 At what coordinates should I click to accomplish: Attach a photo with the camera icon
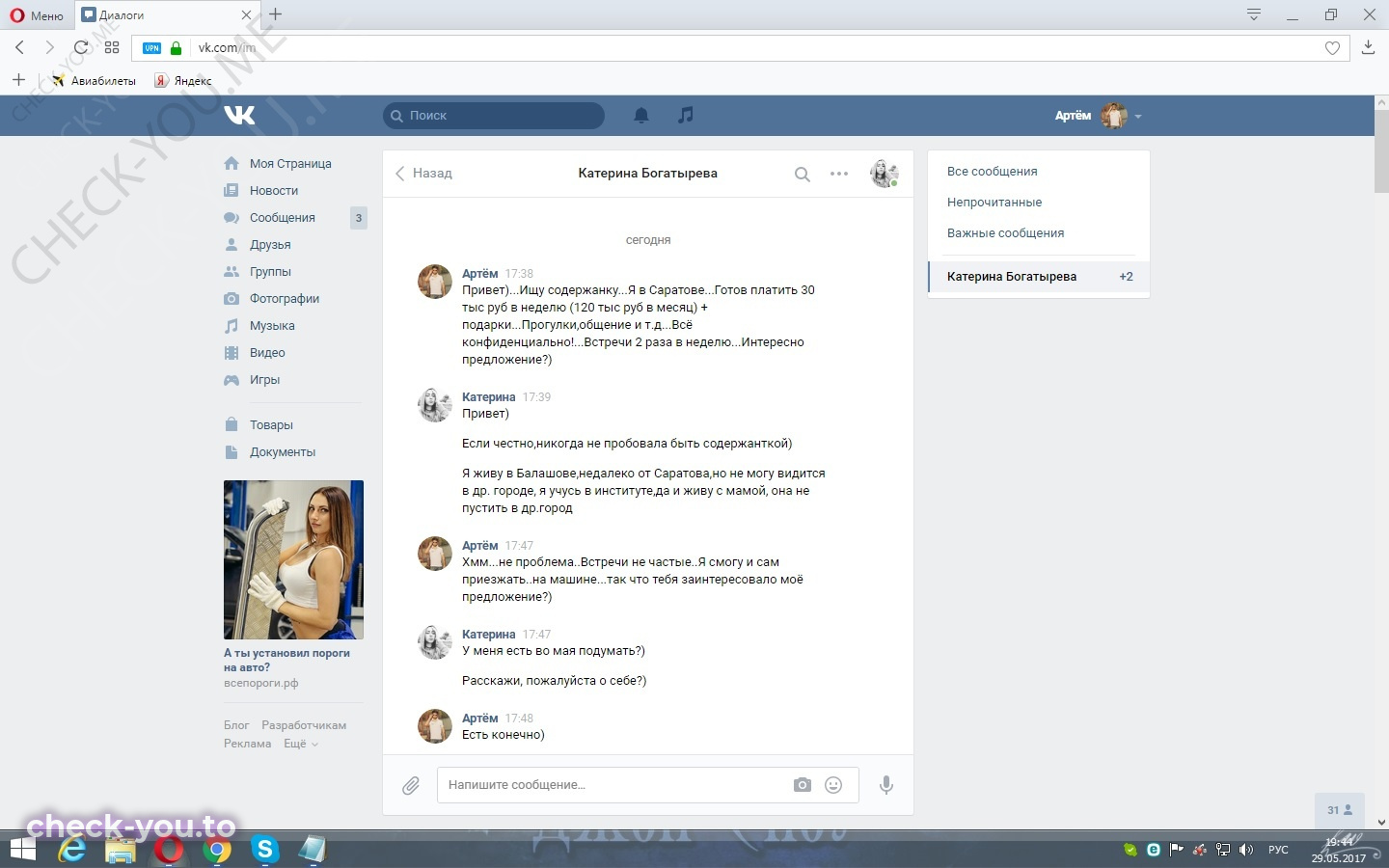coord(803,785)
